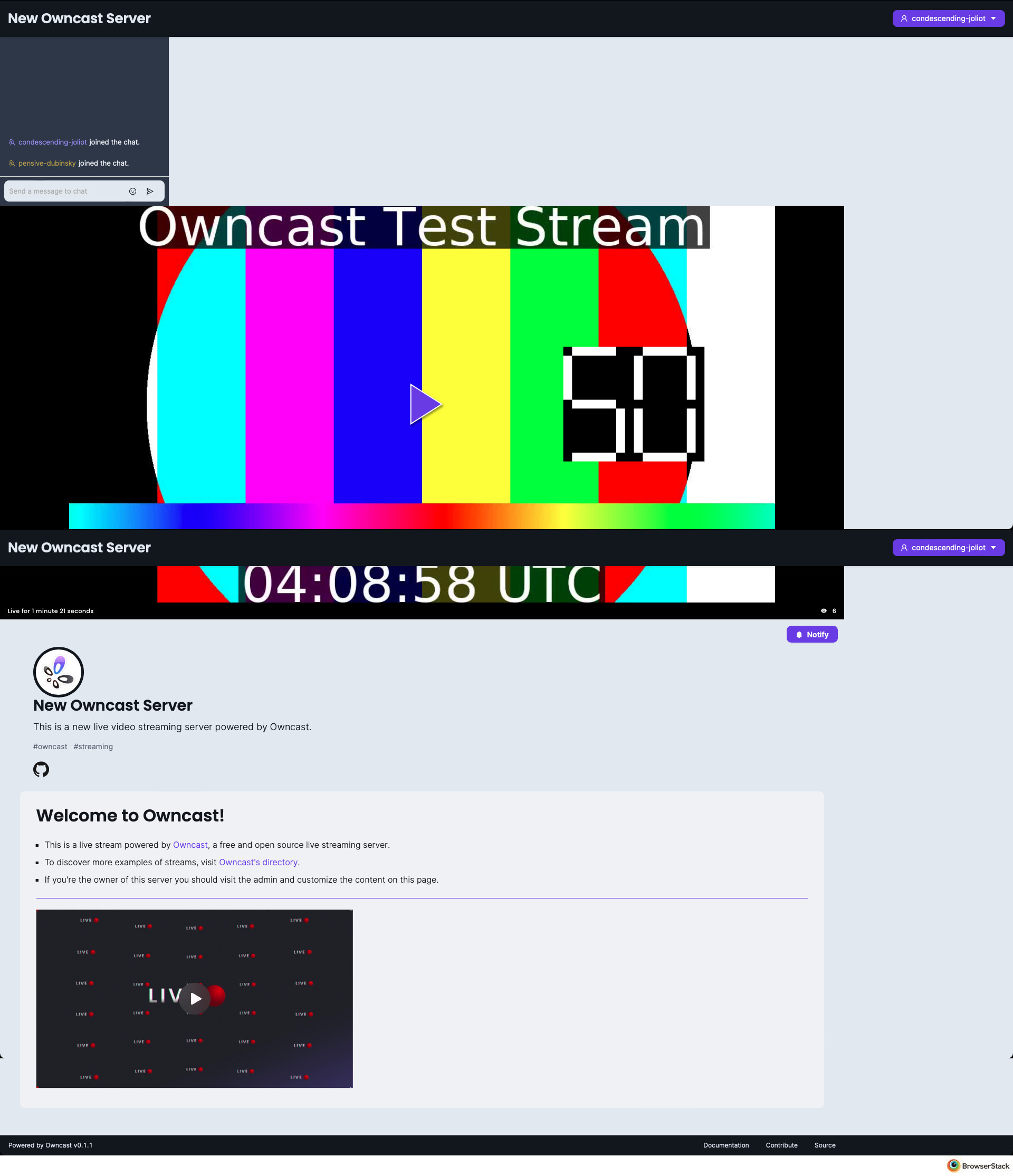Open the condescending-joliot user menu in top header
The image size is (1013, 1176).
948,18
